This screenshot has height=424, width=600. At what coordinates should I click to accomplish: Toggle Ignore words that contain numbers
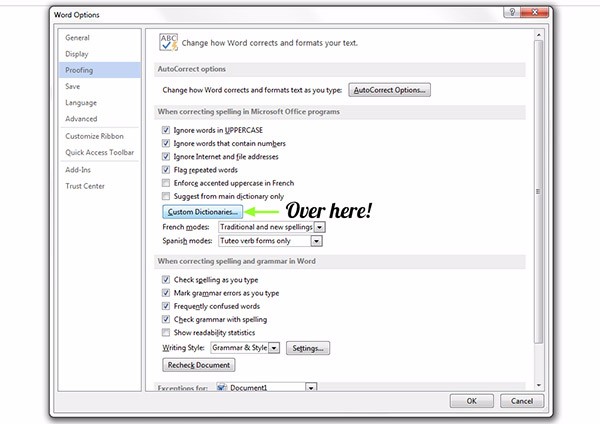166,144
